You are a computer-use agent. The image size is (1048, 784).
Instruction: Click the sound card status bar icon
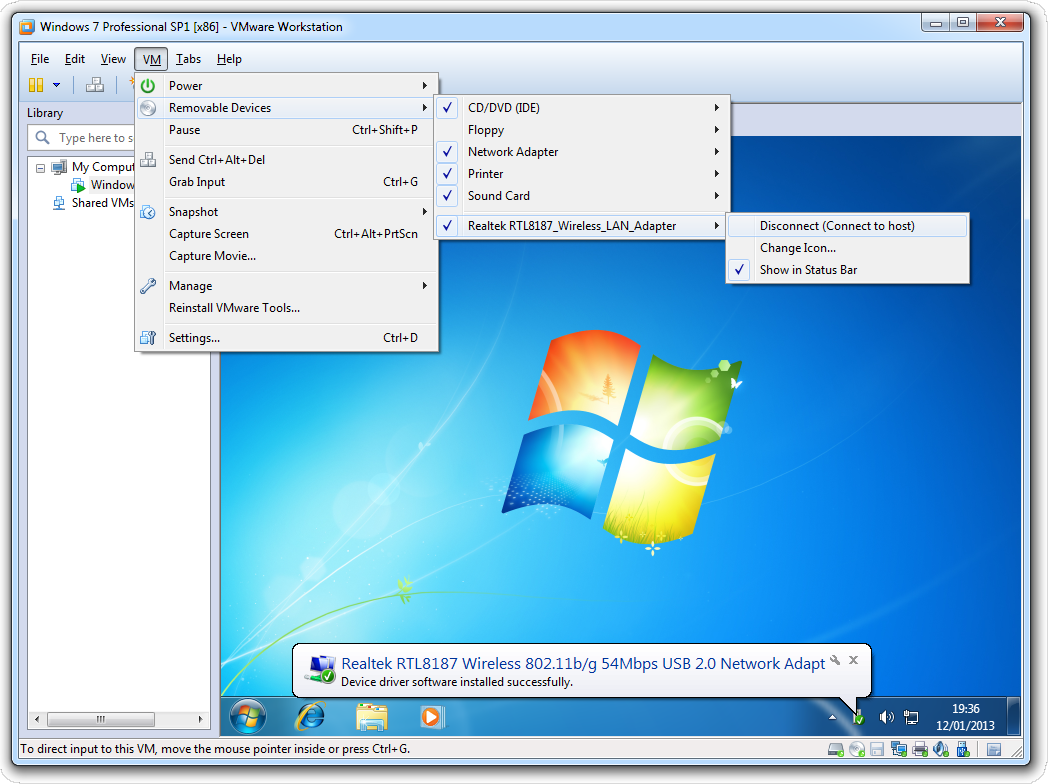940,749
